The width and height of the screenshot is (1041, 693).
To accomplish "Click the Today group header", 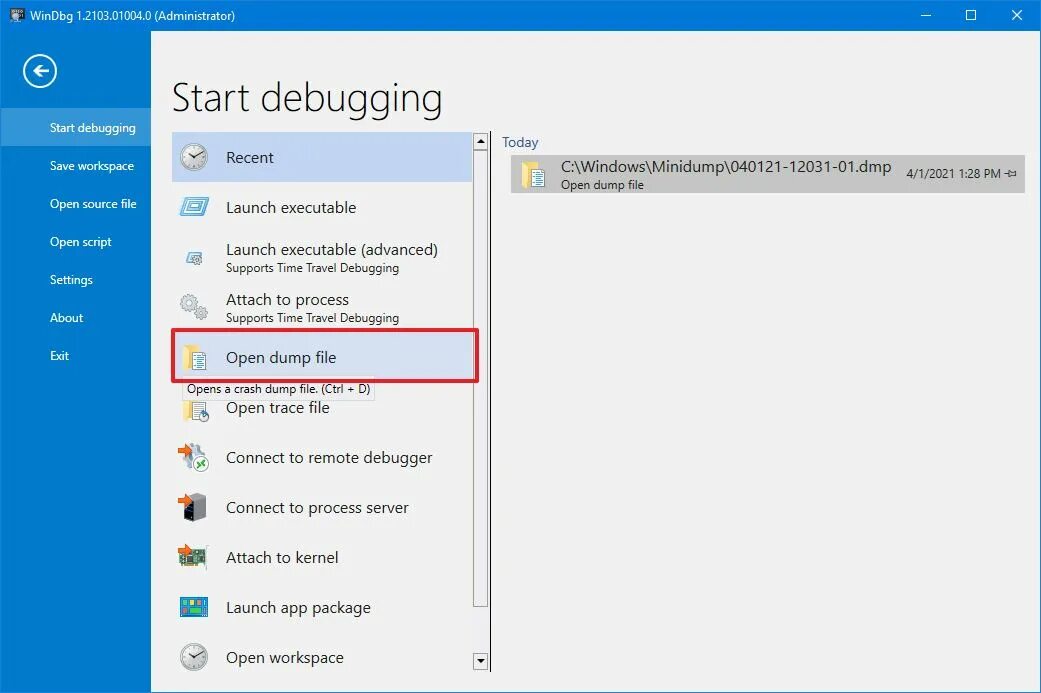I will [x=520, y=142].
